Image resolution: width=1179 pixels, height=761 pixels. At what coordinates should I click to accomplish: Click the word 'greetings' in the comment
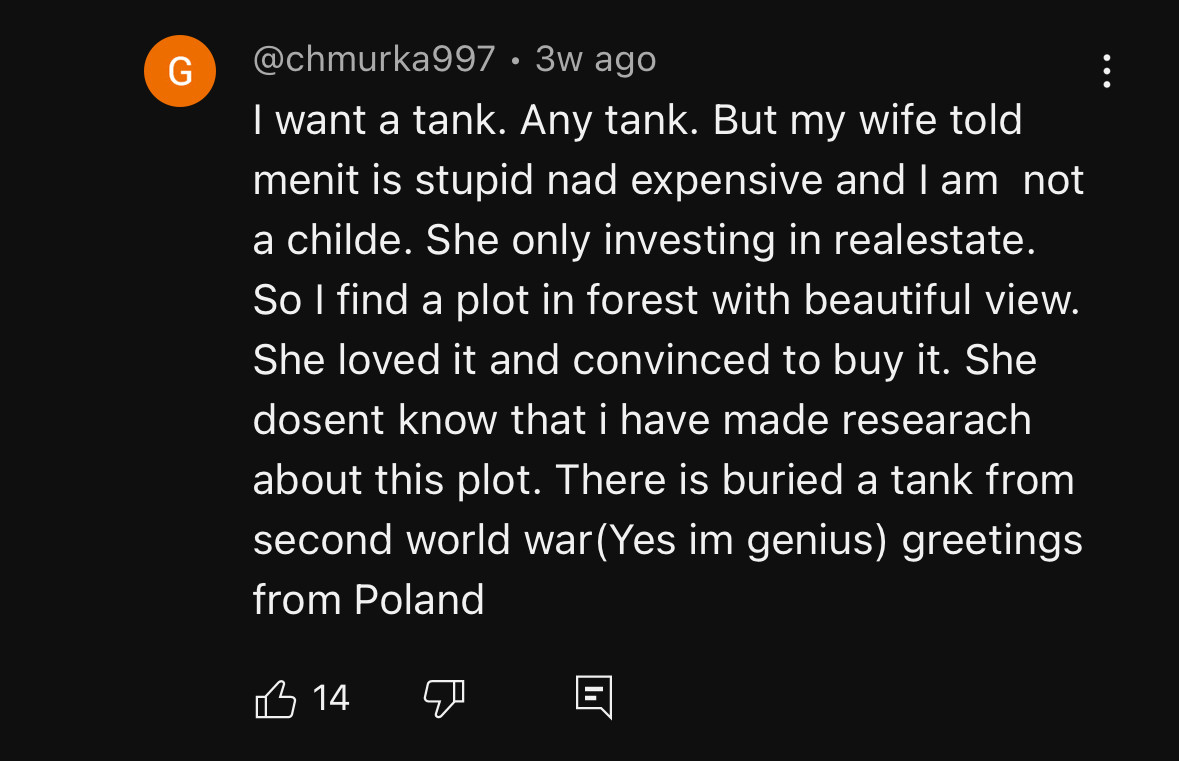(991, 540)
